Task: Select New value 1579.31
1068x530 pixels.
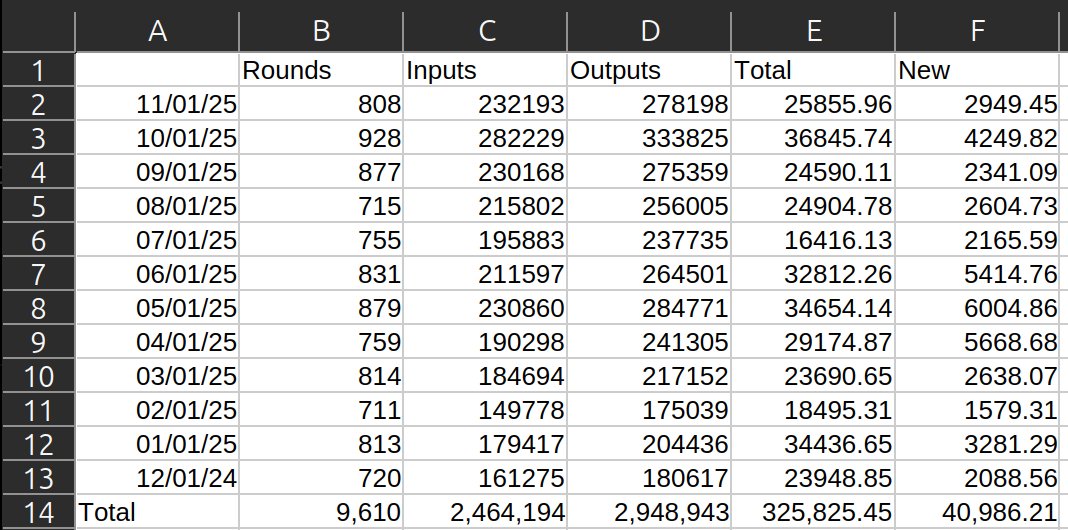Action: pyautogui.click(x=977, y=410)
